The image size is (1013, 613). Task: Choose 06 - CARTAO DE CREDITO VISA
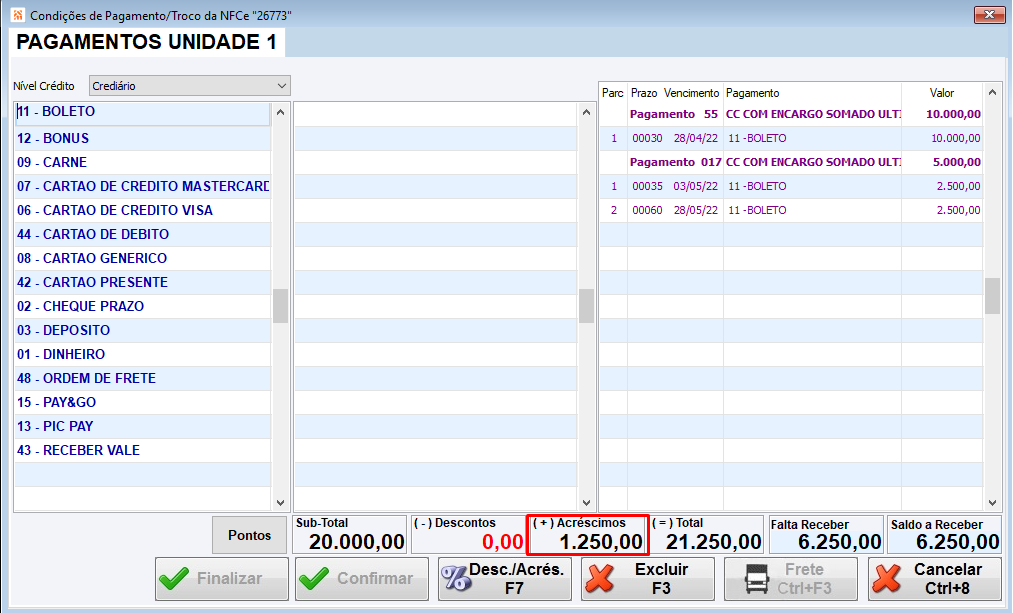pos(142,210)
